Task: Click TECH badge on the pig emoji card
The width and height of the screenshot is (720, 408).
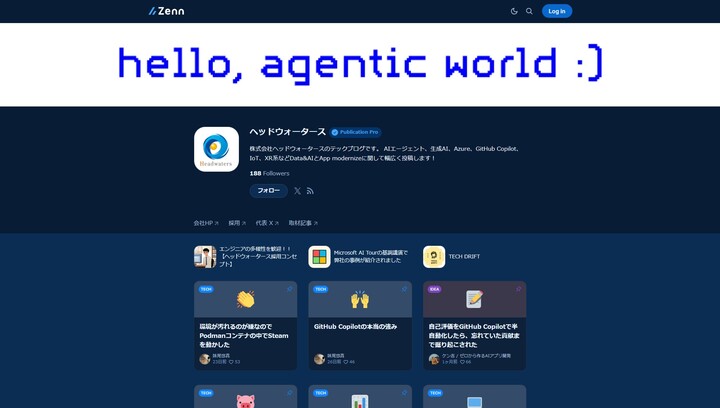Action: (206, 393)
